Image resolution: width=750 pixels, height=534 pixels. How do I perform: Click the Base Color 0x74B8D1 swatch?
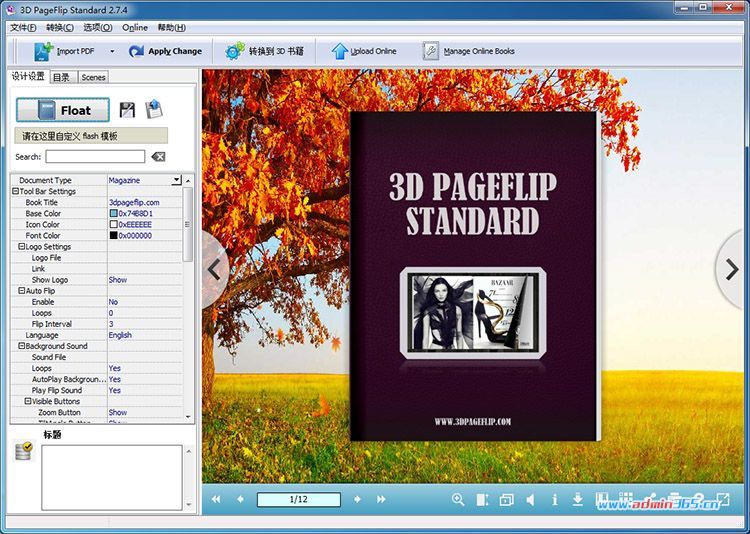click(113, 213)
